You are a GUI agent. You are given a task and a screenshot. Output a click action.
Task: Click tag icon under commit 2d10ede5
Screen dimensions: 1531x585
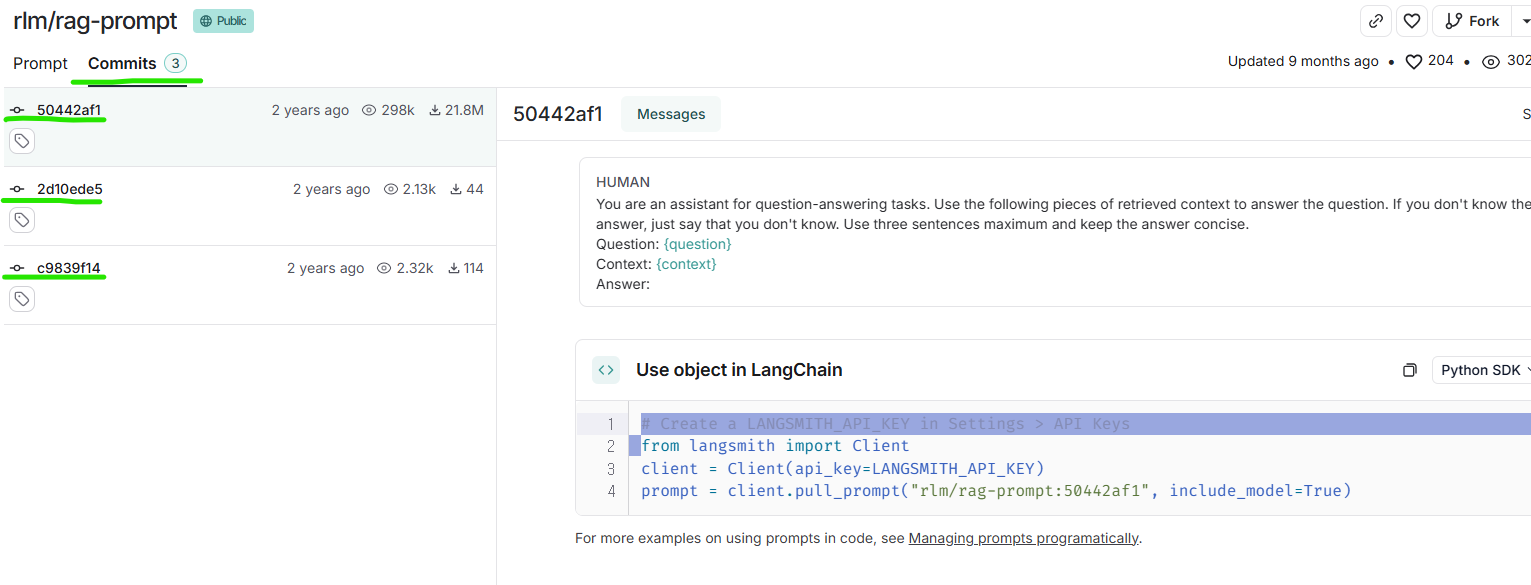click(x=22, y=220)
